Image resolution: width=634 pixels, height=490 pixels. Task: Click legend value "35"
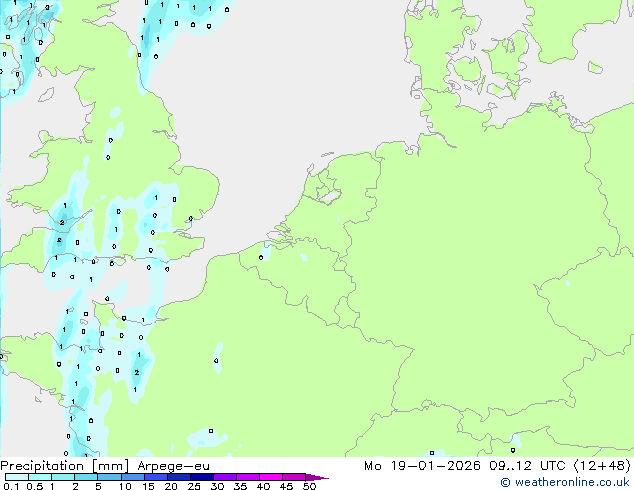click(x=240, y=486)
